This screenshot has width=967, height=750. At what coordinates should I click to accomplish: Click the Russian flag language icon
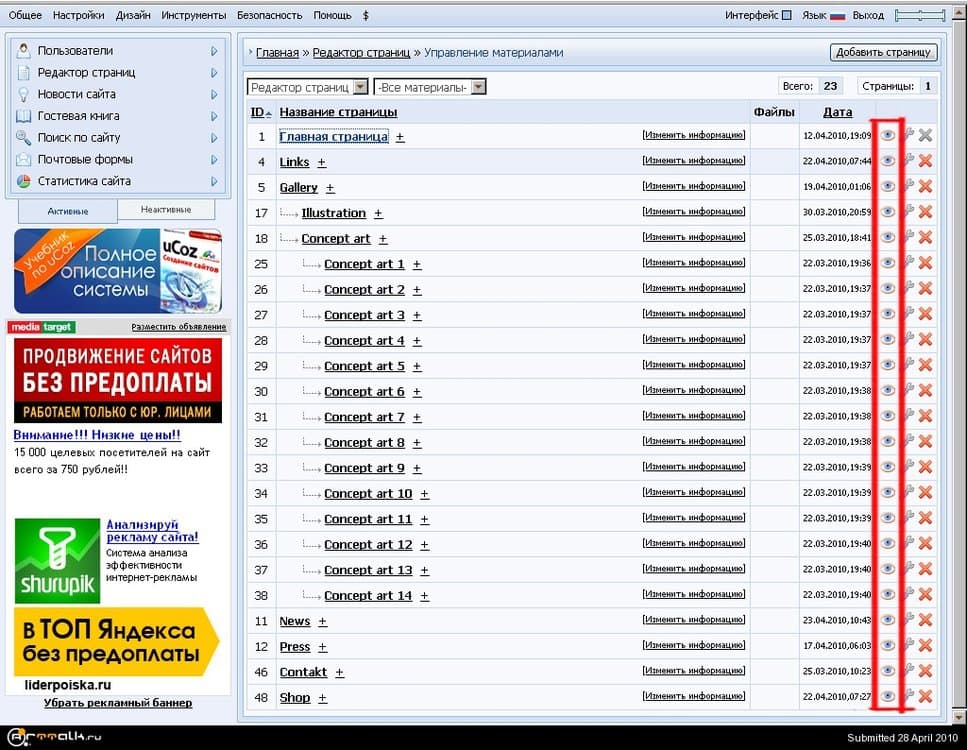838,16
